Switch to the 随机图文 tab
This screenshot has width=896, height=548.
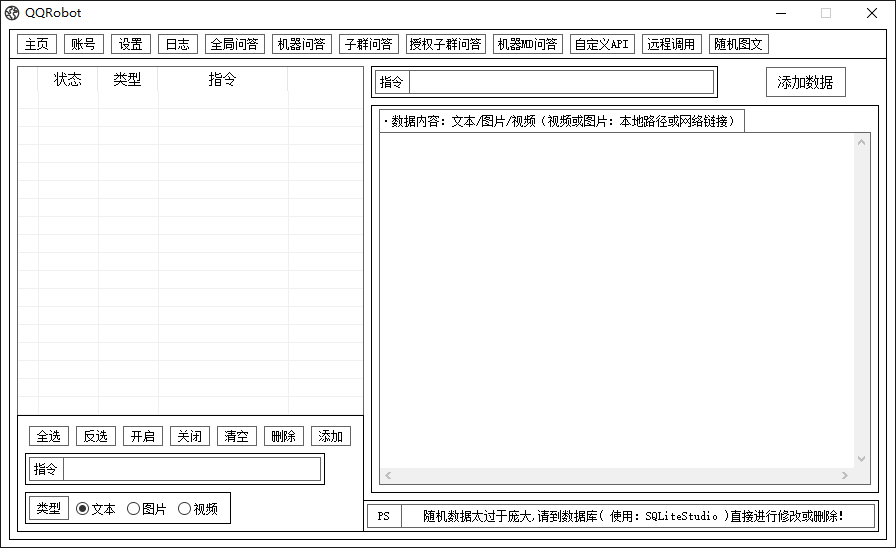(739, 44)
